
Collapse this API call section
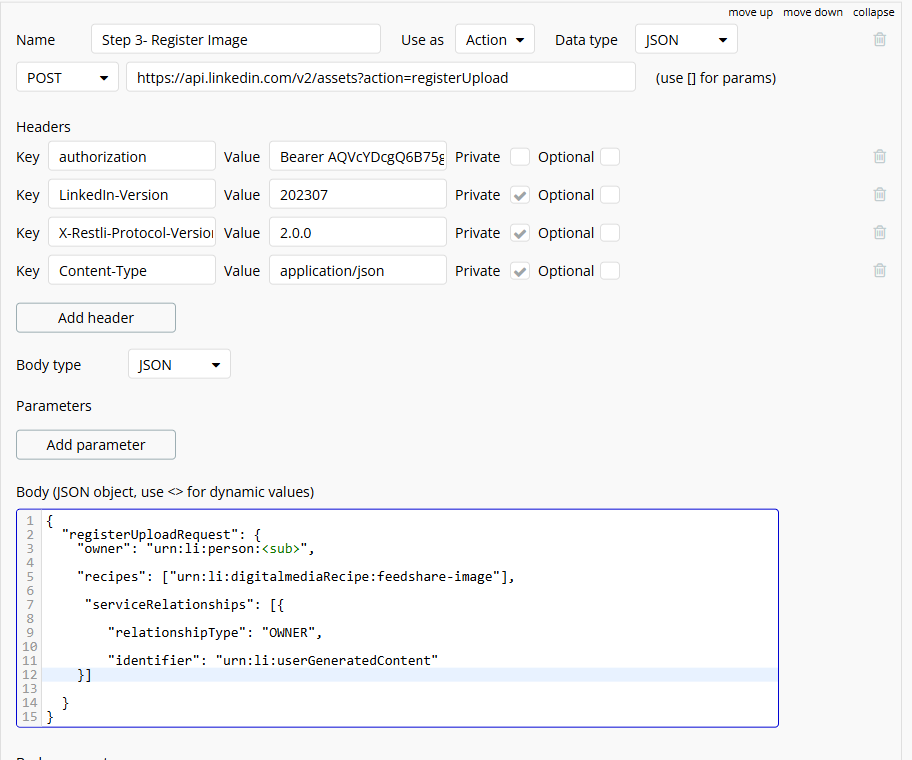pos(873,12)
